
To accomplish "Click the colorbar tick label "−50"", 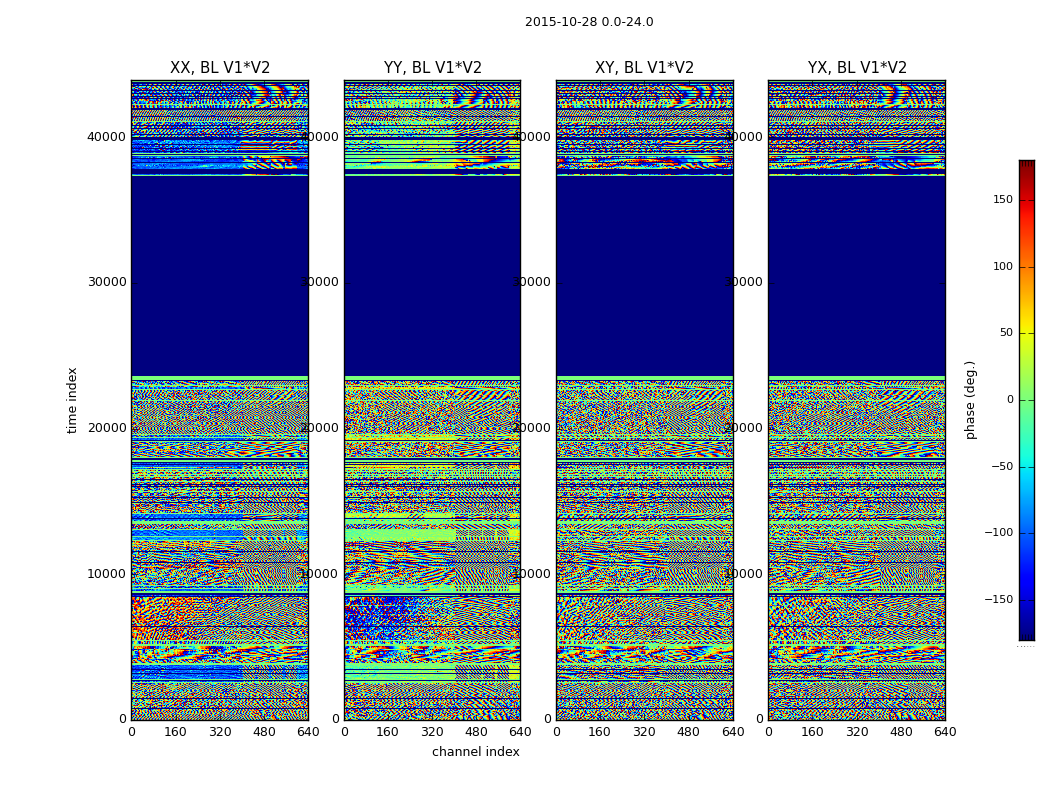I will [x=1002, y=467].
